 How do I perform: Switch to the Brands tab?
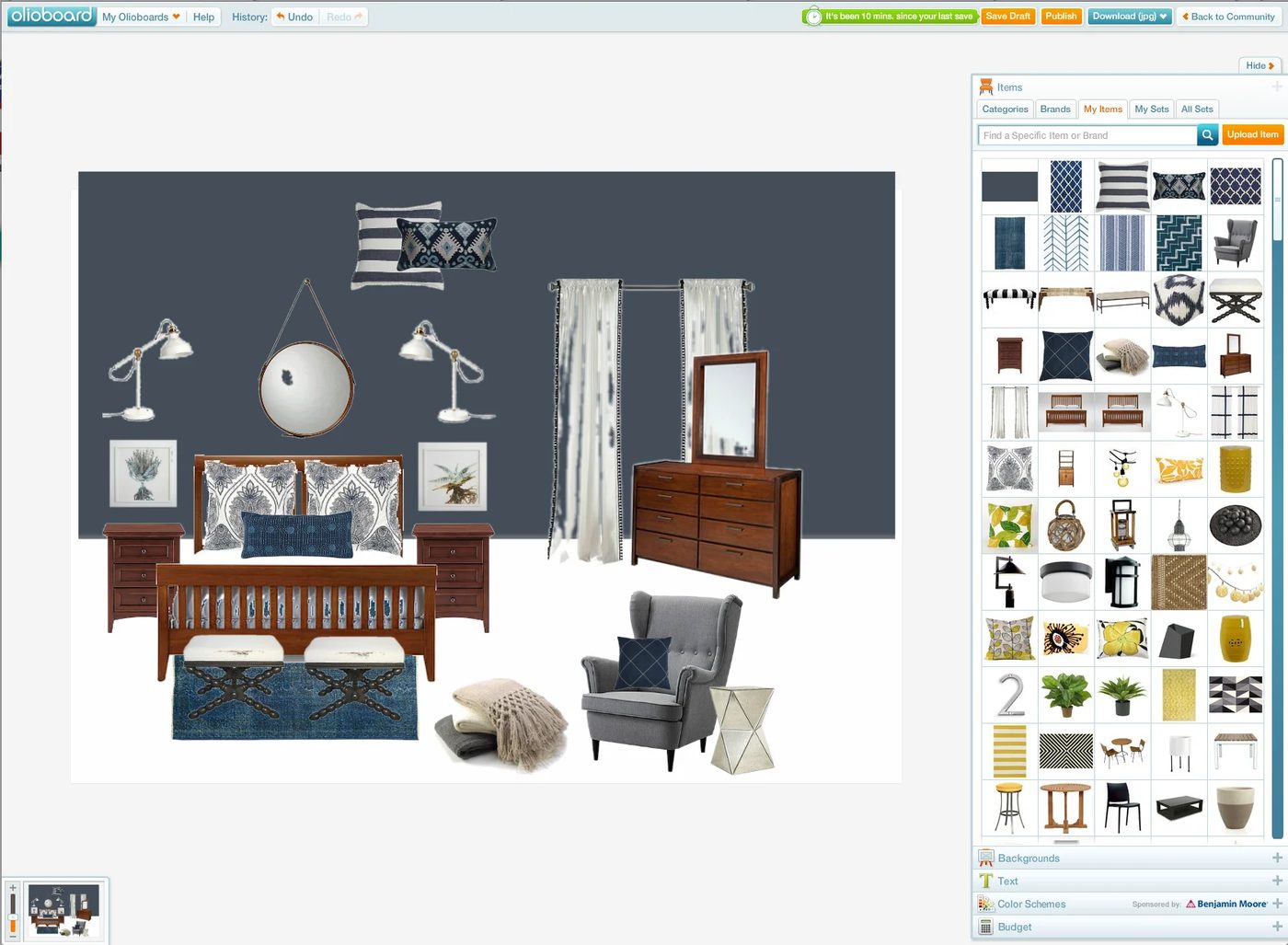click(1055, 109)
